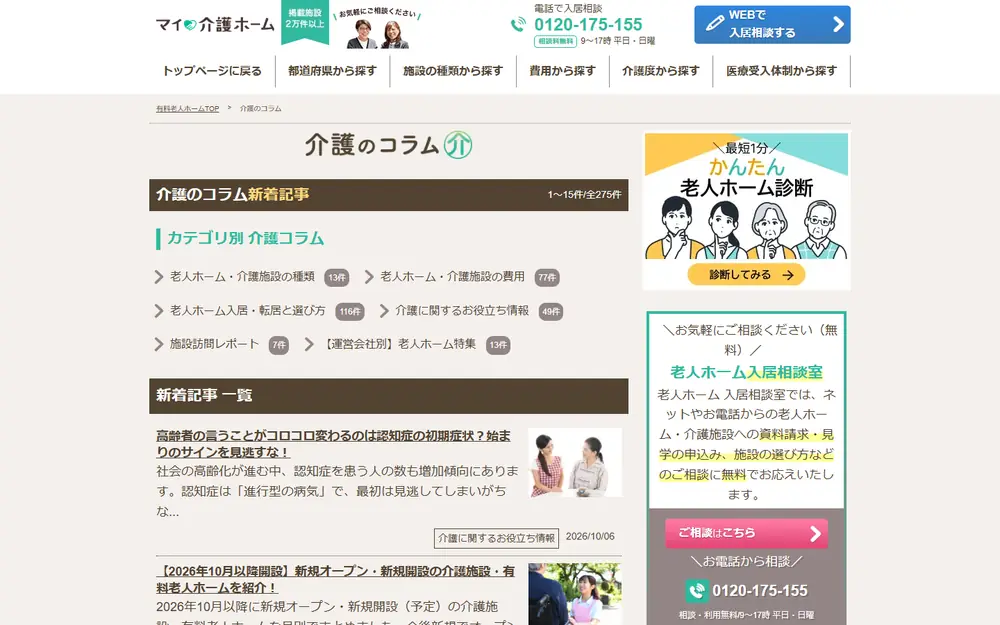
Task: Open the 老人ホーム・介護施設の費用 category link
Action: coord(453,277)
